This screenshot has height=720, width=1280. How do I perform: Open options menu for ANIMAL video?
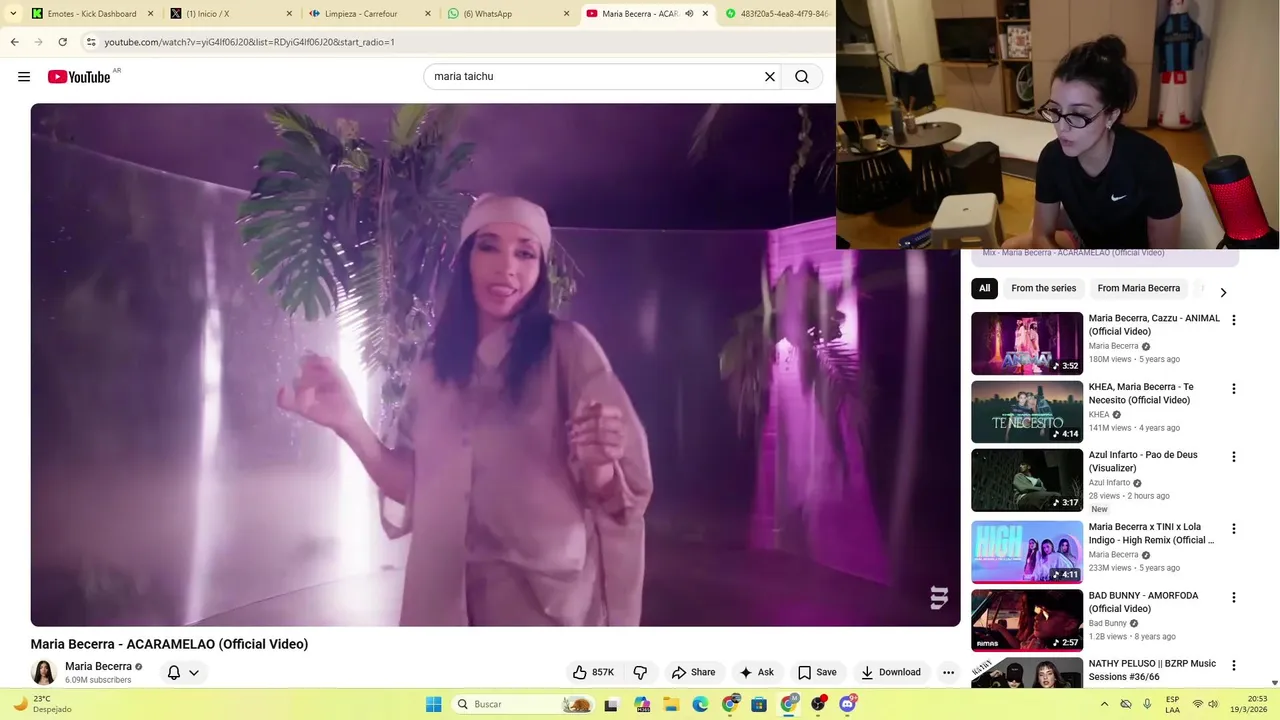[1233, 320]
